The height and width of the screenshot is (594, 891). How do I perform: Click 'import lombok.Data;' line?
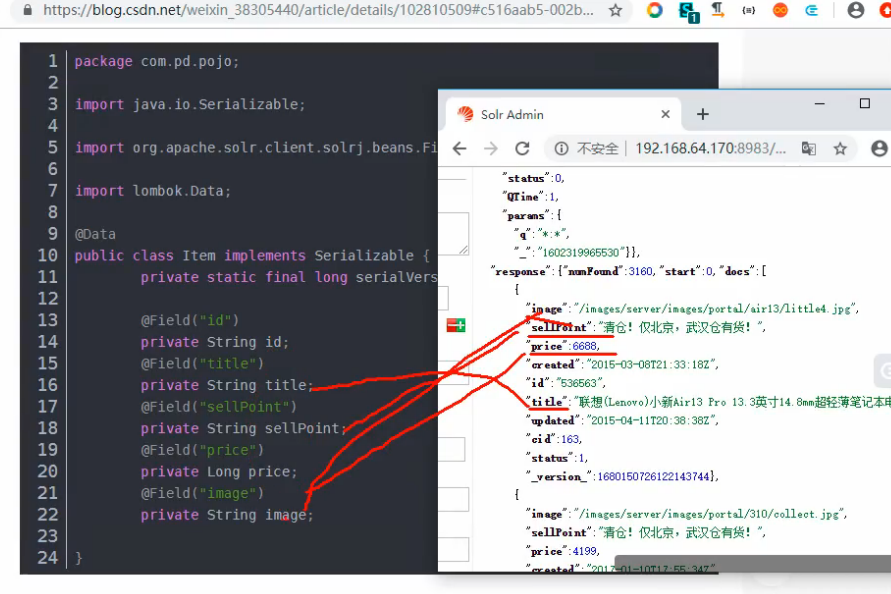153,191
